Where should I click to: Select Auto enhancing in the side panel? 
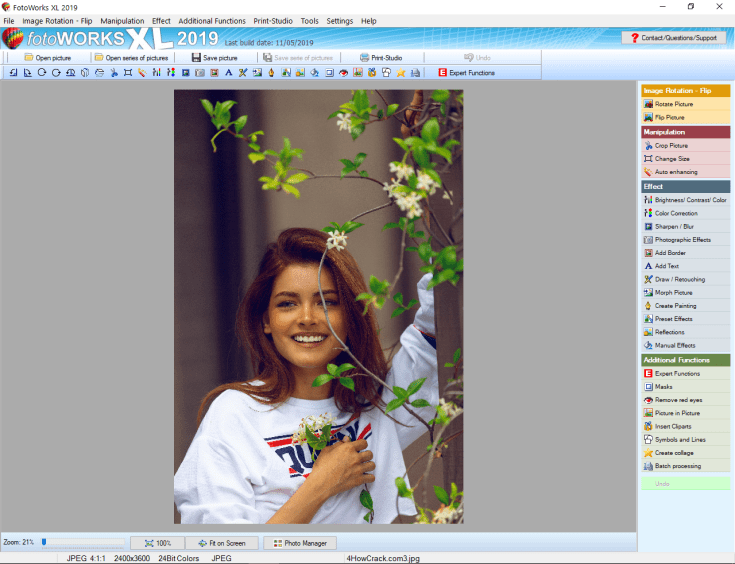tap(685, 172)
